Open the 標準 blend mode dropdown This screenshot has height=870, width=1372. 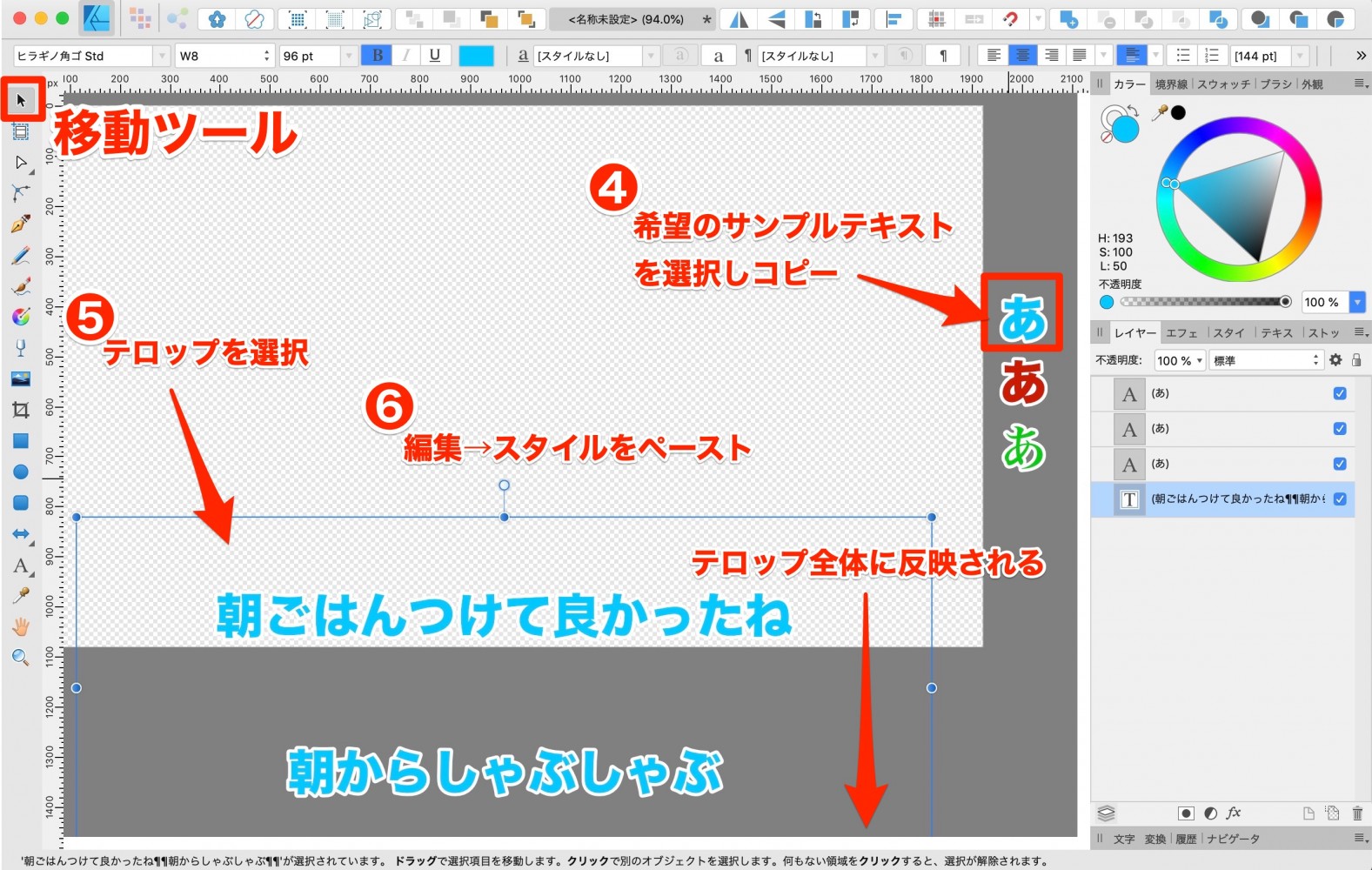pos(1266,360)
